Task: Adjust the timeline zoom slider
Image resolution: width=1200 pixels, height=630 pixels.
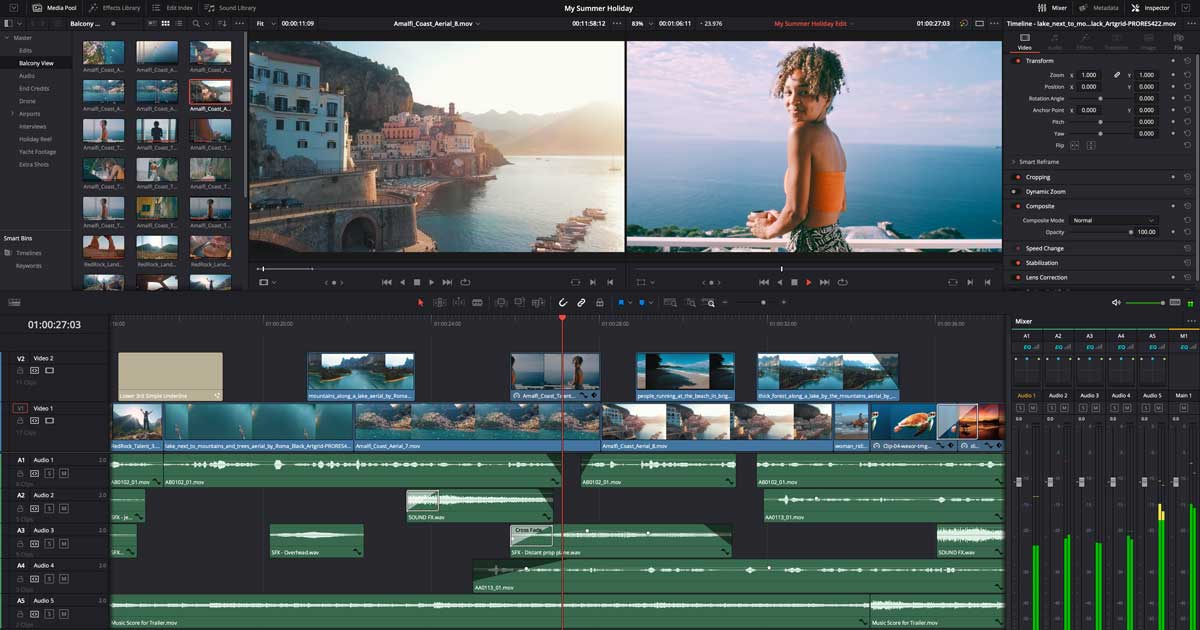Action: pyautogui.click(x=763, y=302)
